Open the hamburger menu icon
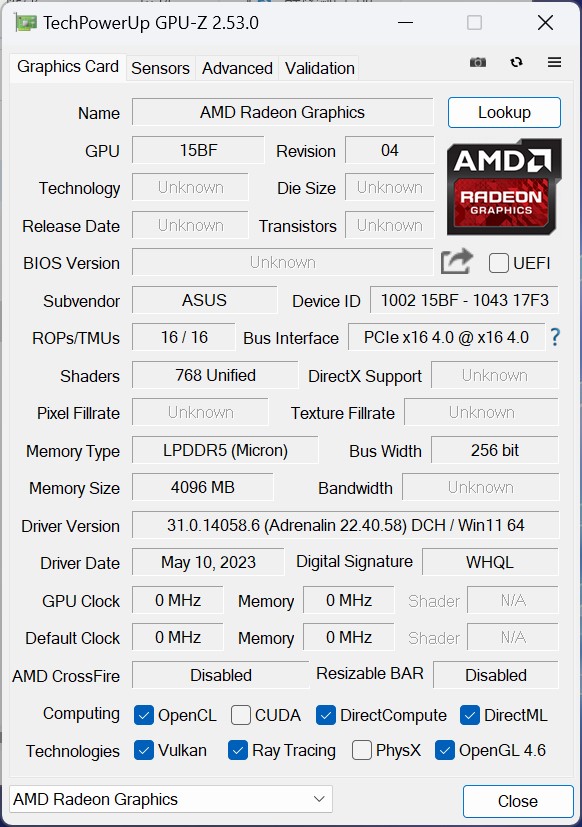 [x=554, y=62]
